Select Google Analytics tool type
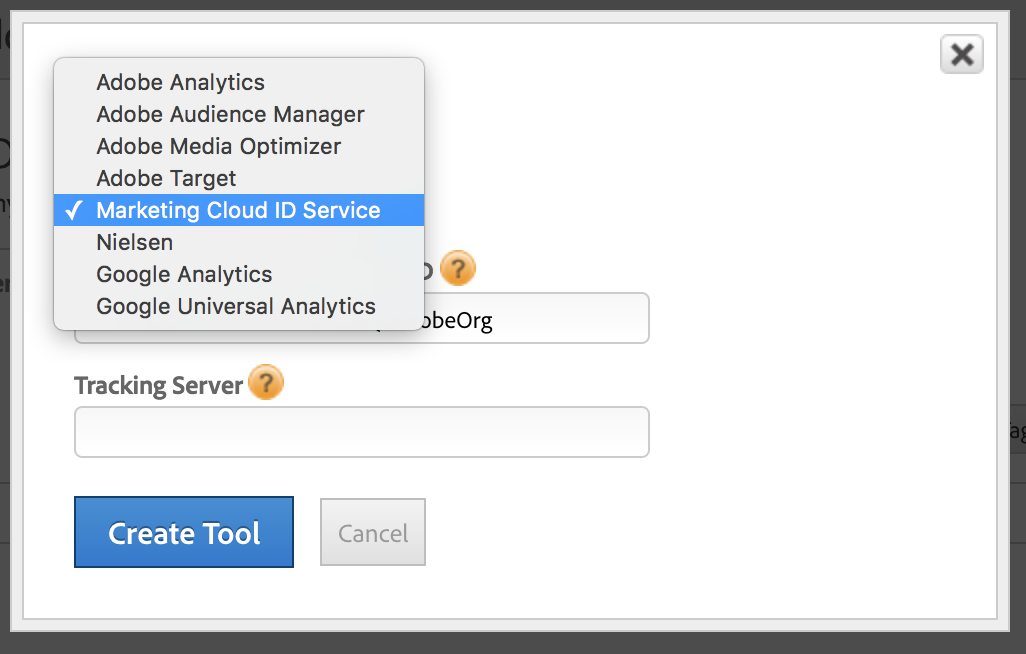 pyautogui.click(x=184, y=274)
